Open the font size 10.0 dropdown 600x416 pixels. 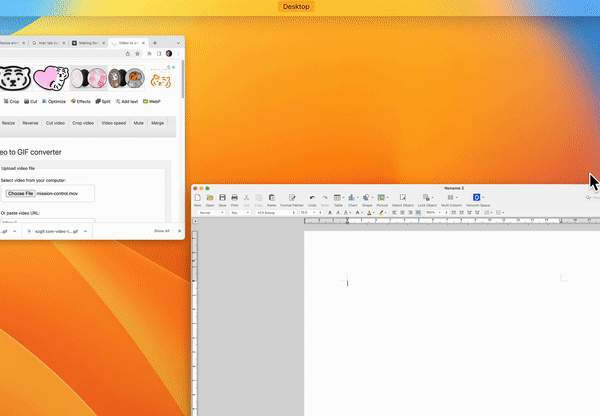point(309,212)
